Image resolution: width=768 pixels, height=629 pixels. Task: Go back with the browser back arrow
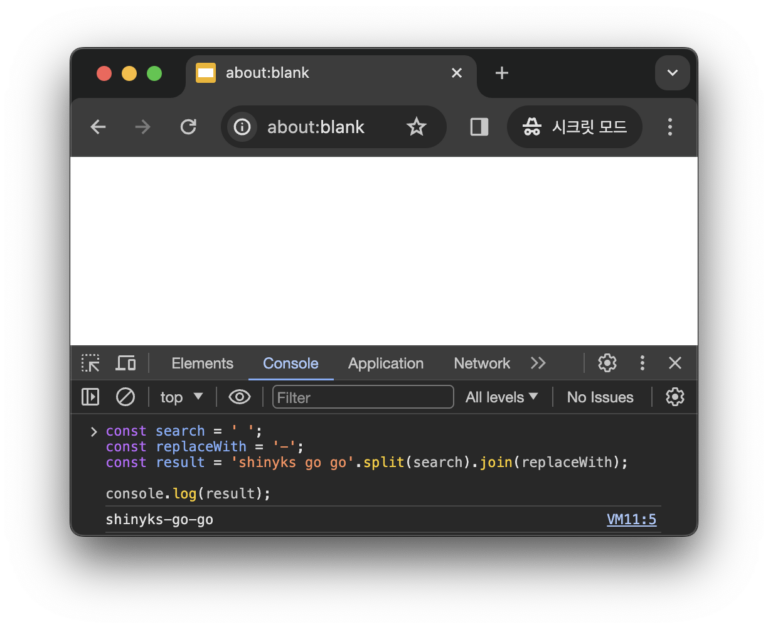pyautogui.click(x=98, y=127)
